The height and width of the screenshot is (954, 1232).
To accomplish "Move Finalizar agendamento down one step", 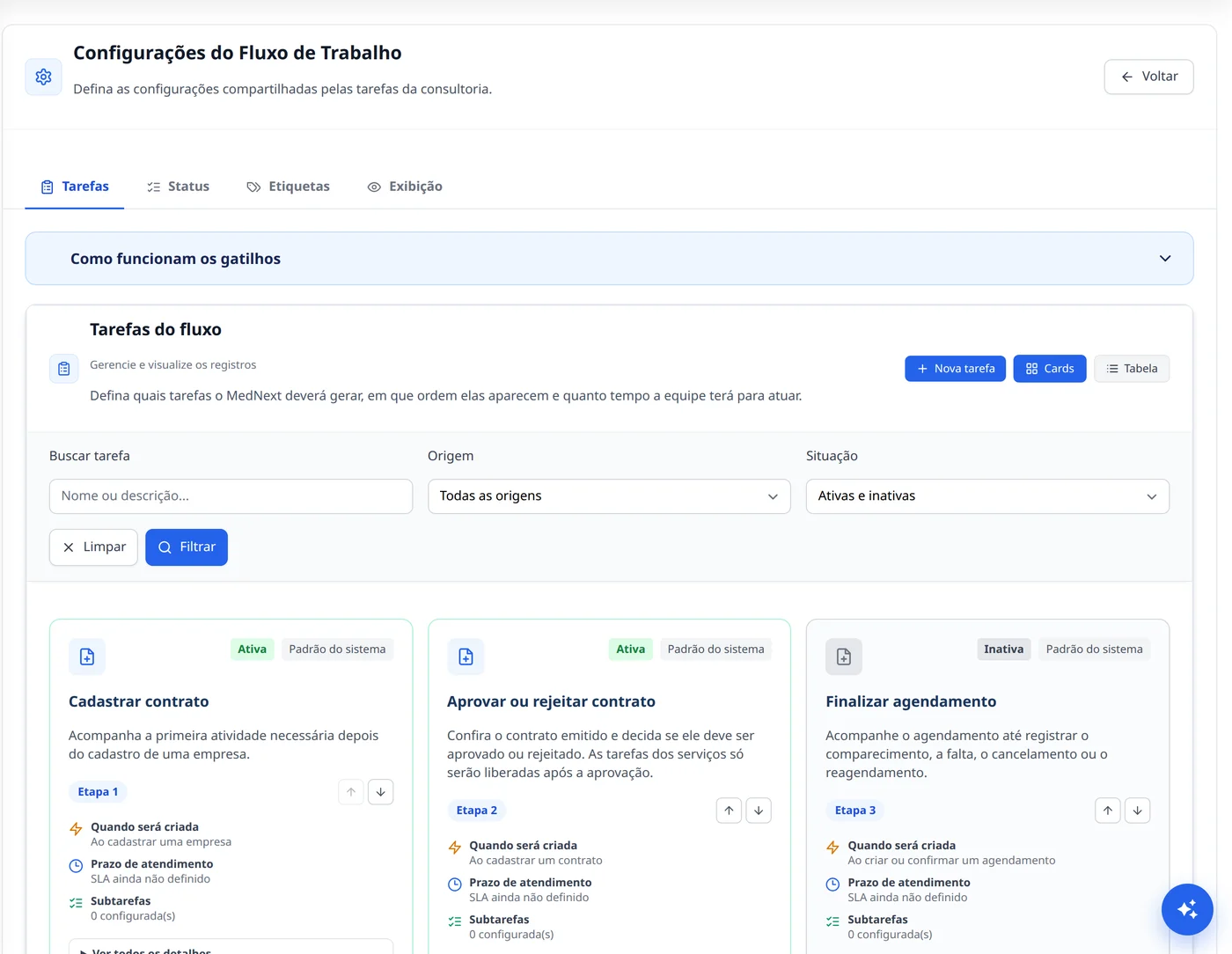I will tap(1137, 811).
